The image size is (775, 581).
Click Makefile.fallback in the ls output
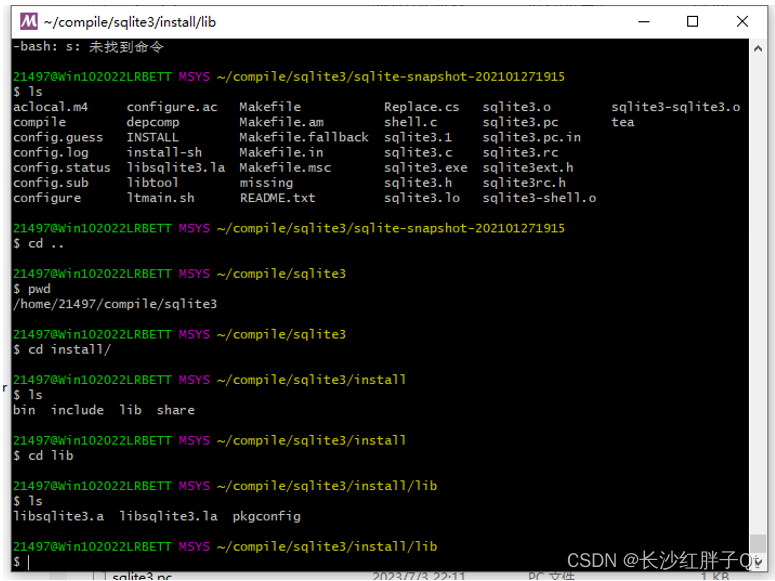[x=304, y=137]
